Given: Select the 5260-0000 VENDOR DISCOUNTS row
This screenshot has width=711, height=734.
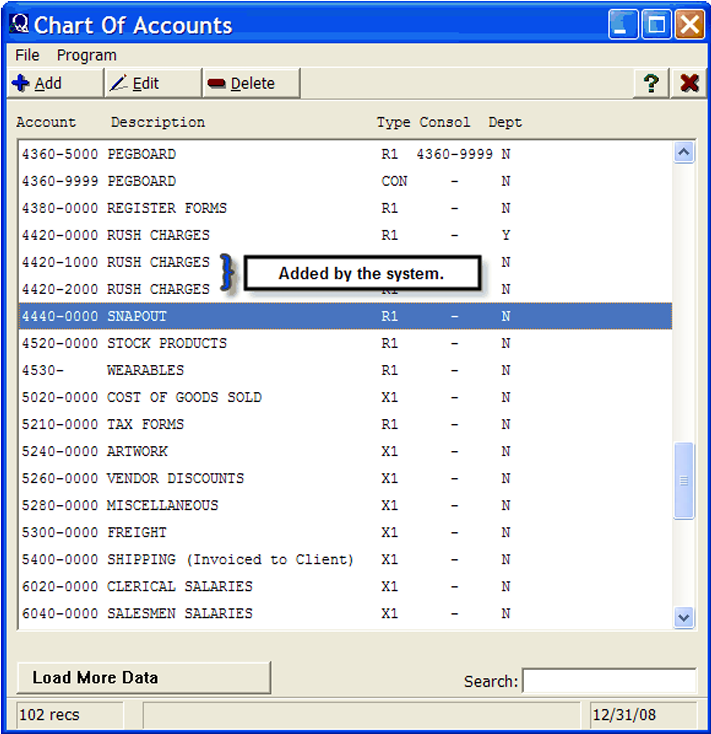Looking at the screenshot, I should click(x=345, y=478).
